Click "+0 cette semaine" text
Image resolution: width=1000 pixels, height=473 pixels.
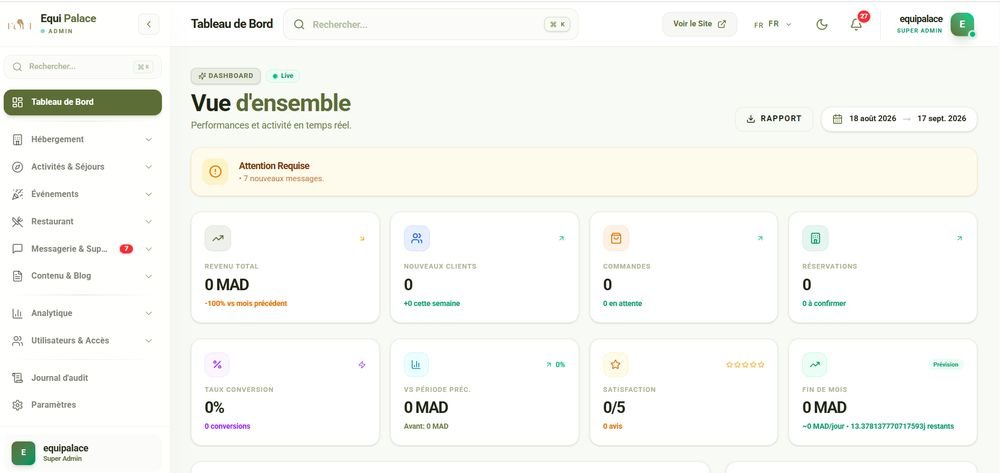pyautogui.click(x=432, y=303)
